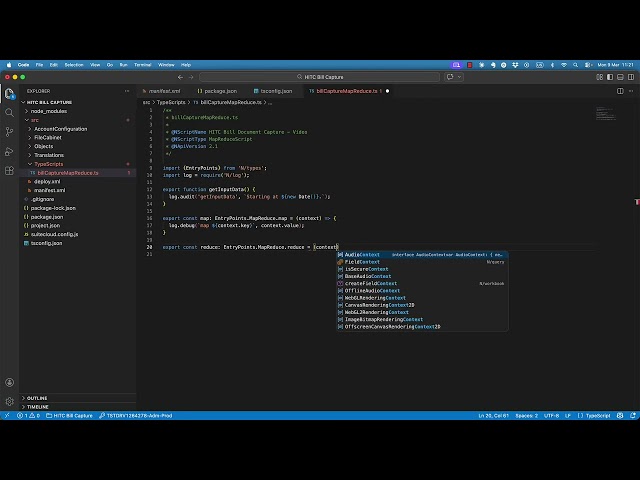Open the Extensions view
Image resolution: width=640 pixels, height=480 pixels.
(9, 171)
